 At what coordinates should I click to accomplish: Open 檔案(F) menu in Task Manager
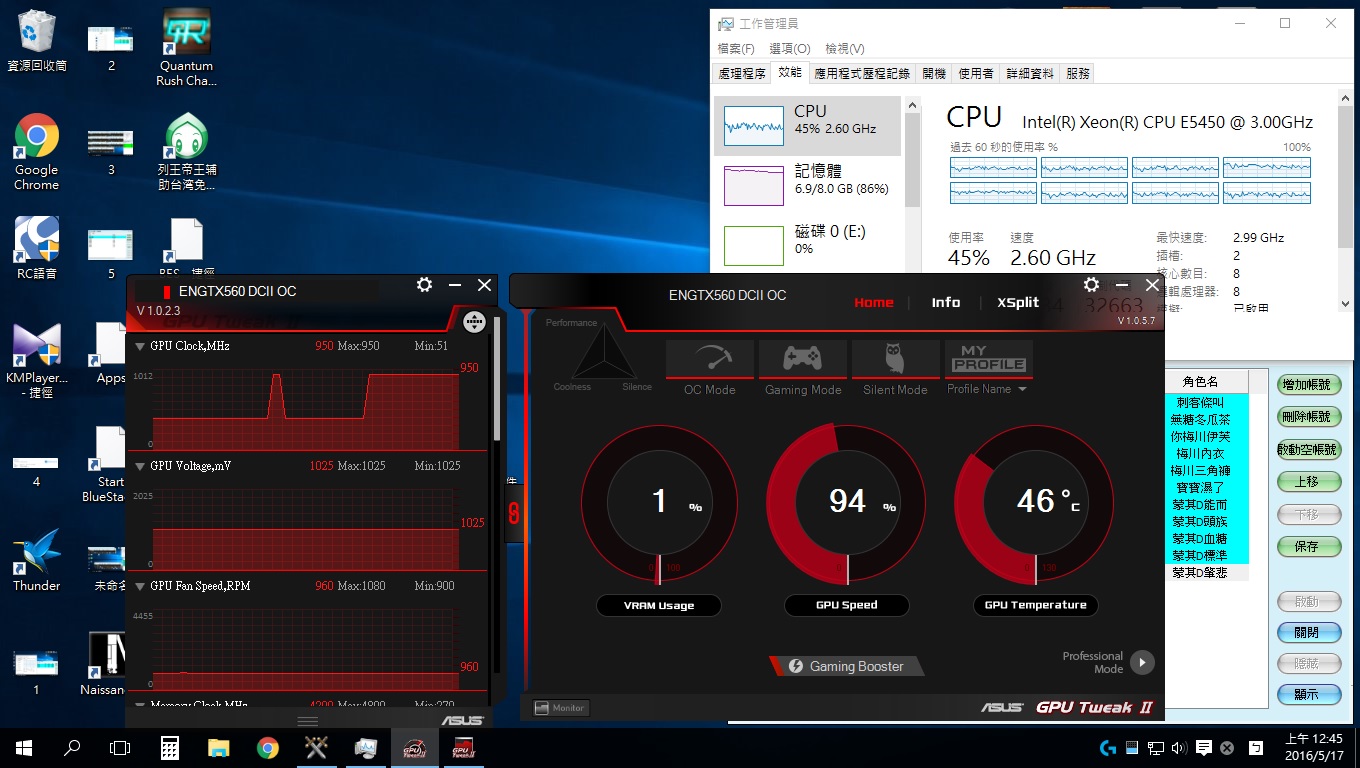pos(736,48)
